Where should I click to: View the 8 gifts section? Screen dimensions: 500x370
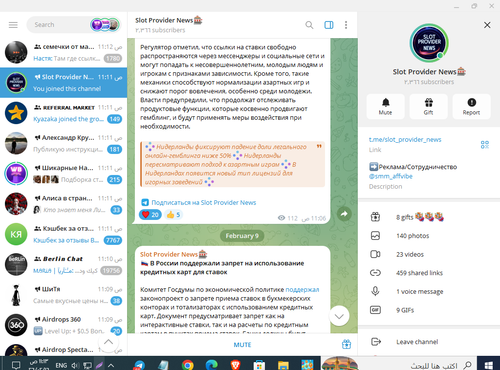(x=429, y=217)
